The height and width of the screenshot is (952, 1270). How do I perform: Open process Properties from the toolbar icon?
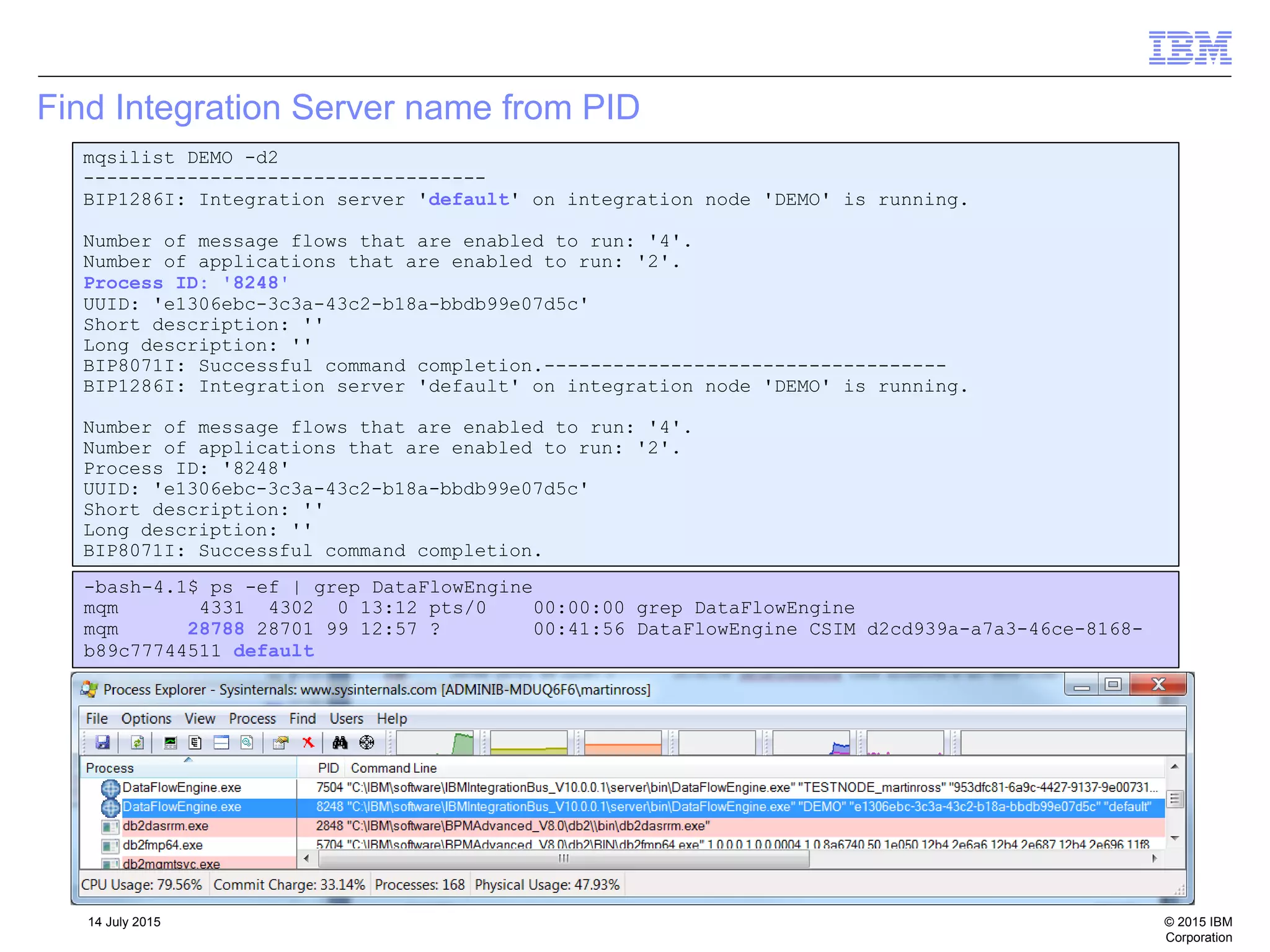(281, 742)
